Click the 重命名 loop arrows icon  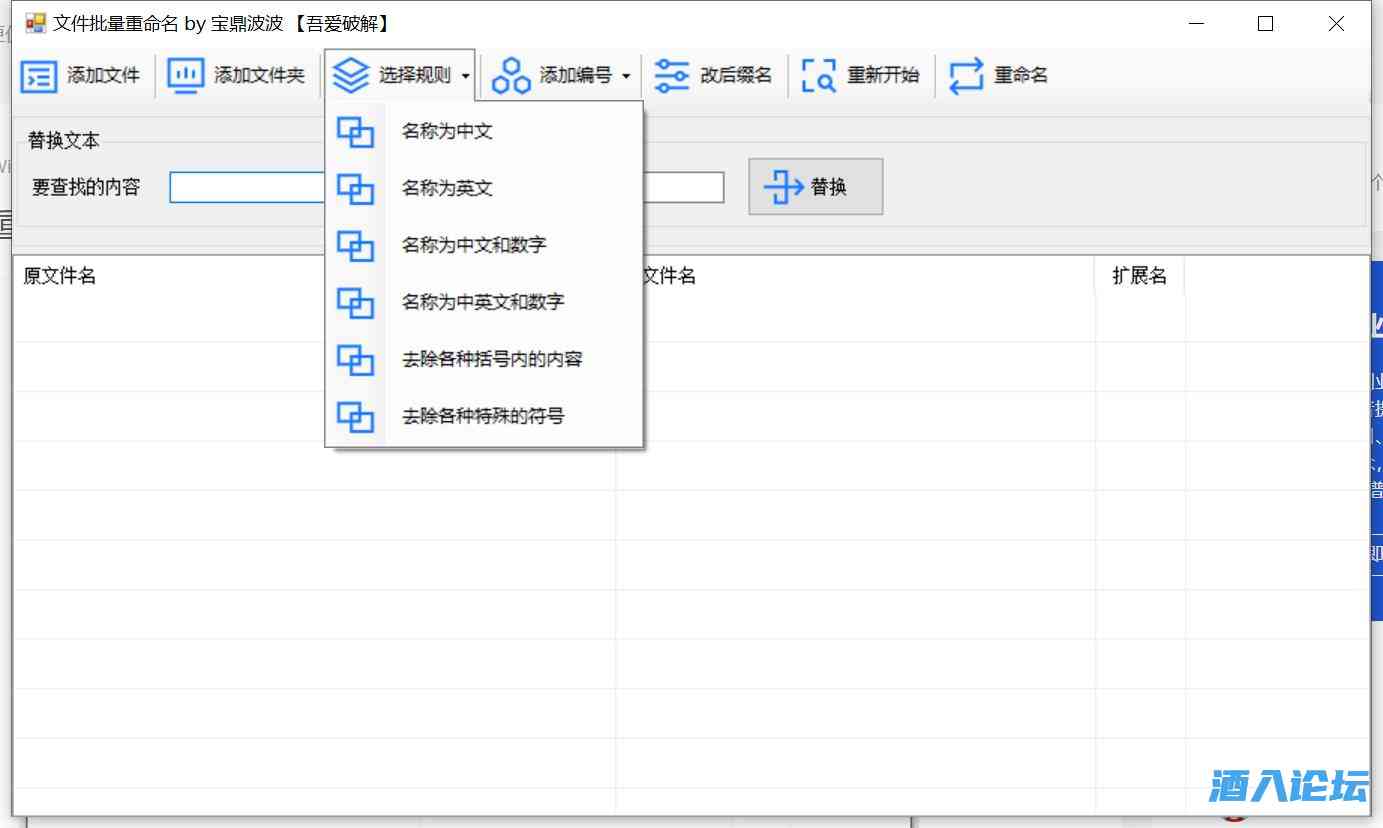pos(966,76)
